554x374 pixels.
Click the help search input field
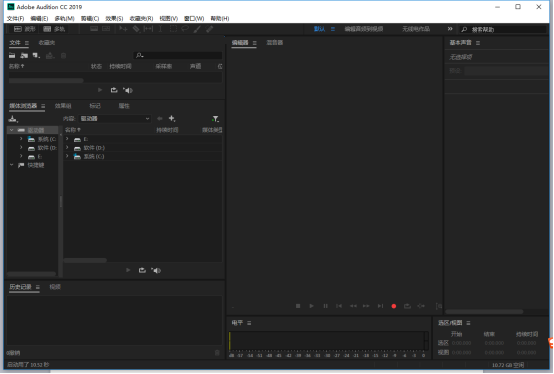503,29
